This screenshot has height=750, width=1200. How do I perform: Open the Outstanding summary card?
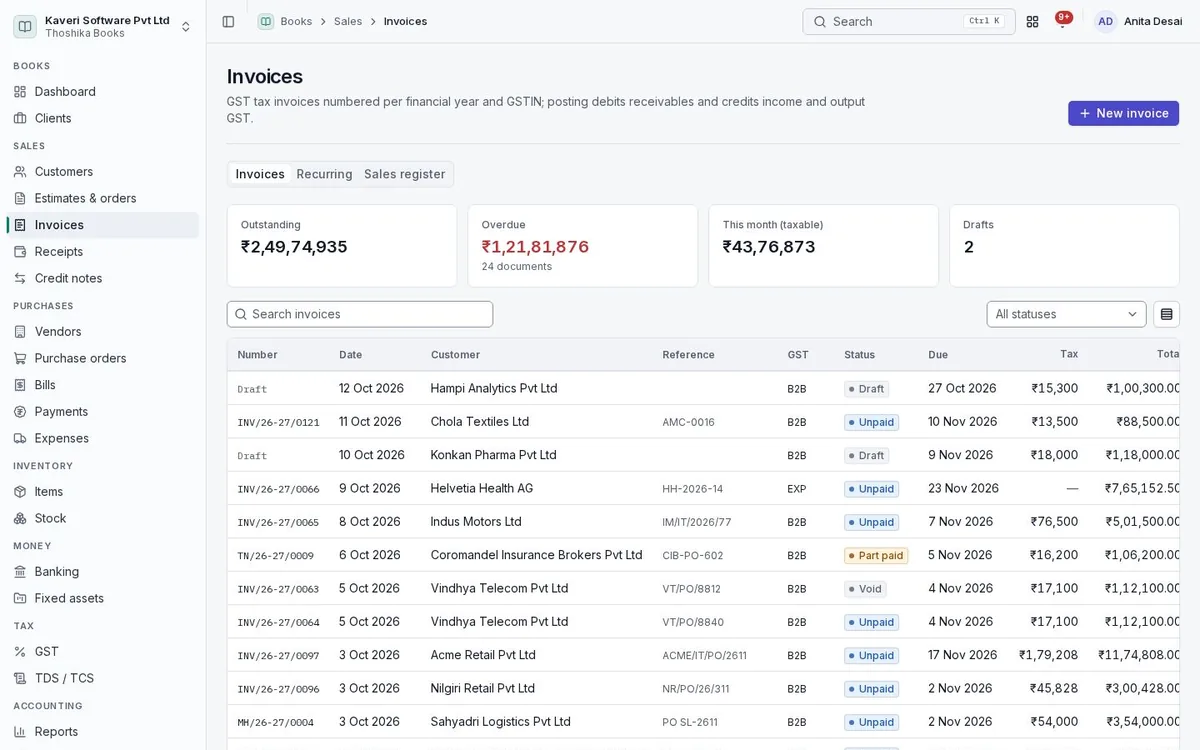(x=342, y=246)
